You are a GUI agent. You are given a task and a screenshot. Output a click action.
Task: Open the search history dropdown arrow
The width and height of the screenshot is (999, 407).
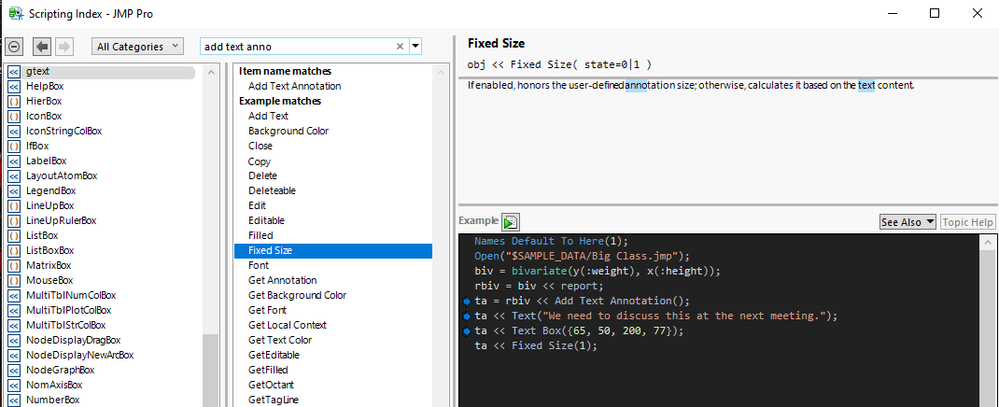click(416, 46)
